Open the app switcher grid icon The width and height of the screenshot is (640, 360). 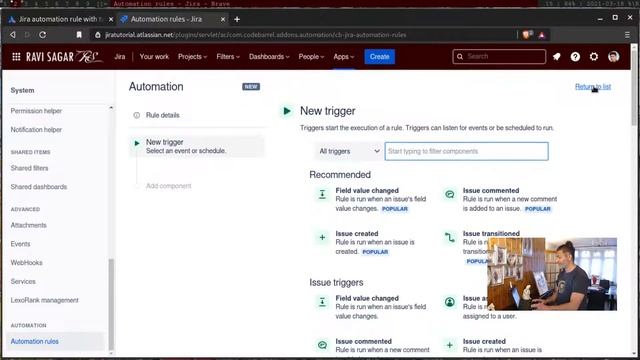[x=16, y=57]
